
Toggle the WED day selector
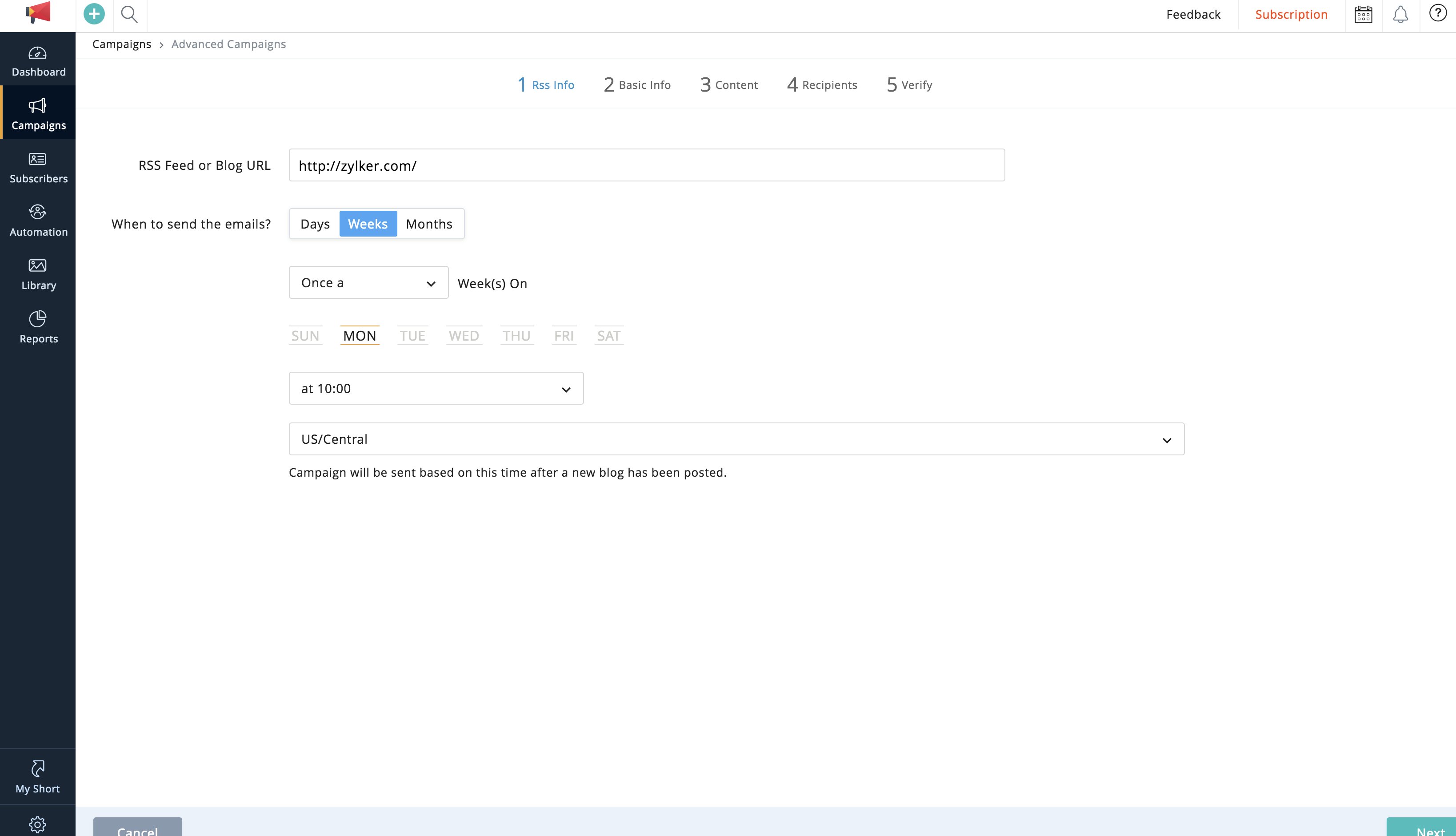coord(464,335)
